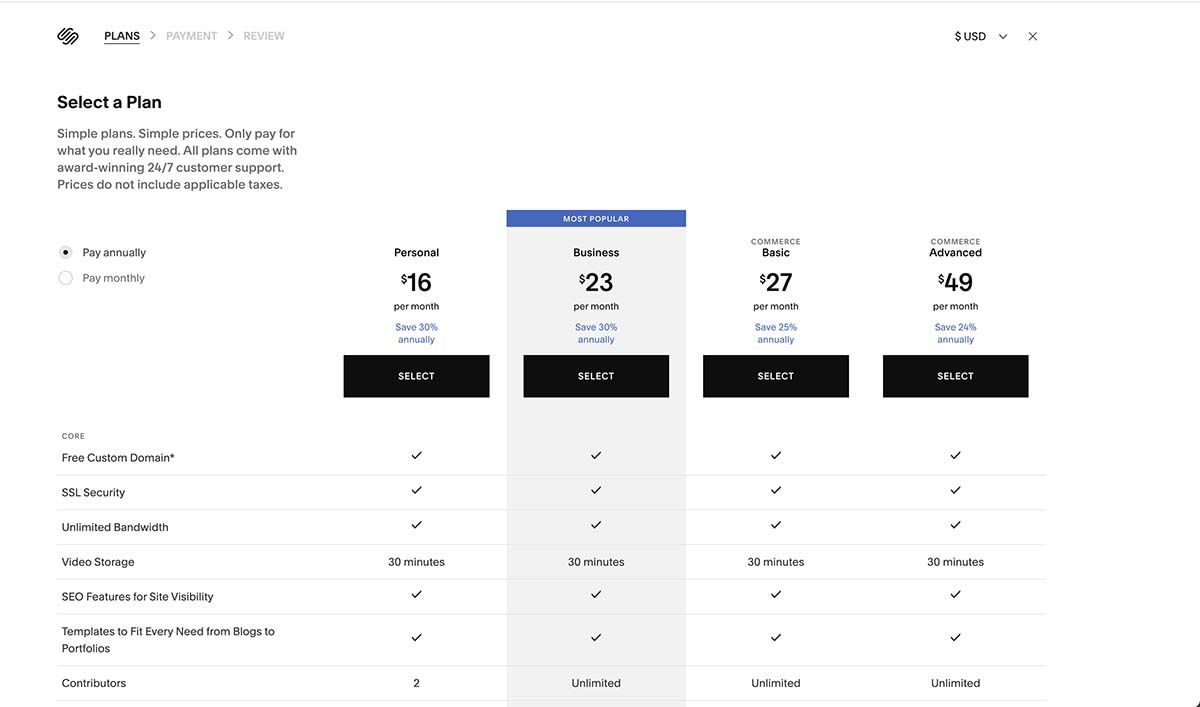Click Save 30% annually under Personal plan
The width and height of the screenshot is (1200, 707).
tap(416, 332)
